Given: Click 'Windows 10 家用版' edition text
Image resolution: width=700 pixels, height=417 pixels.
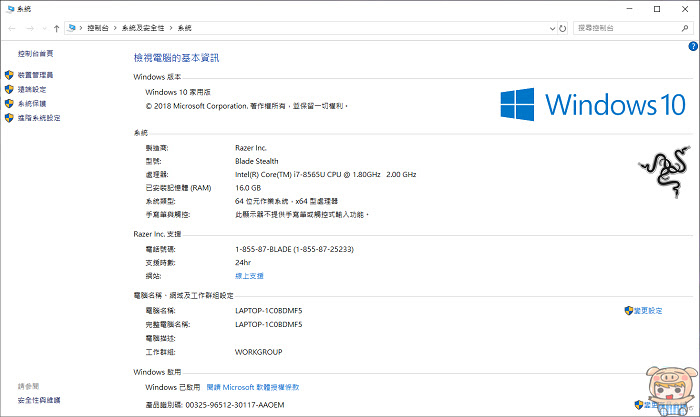Looking at the screenshot, I should pyautogui.click(x=178, y=92).
